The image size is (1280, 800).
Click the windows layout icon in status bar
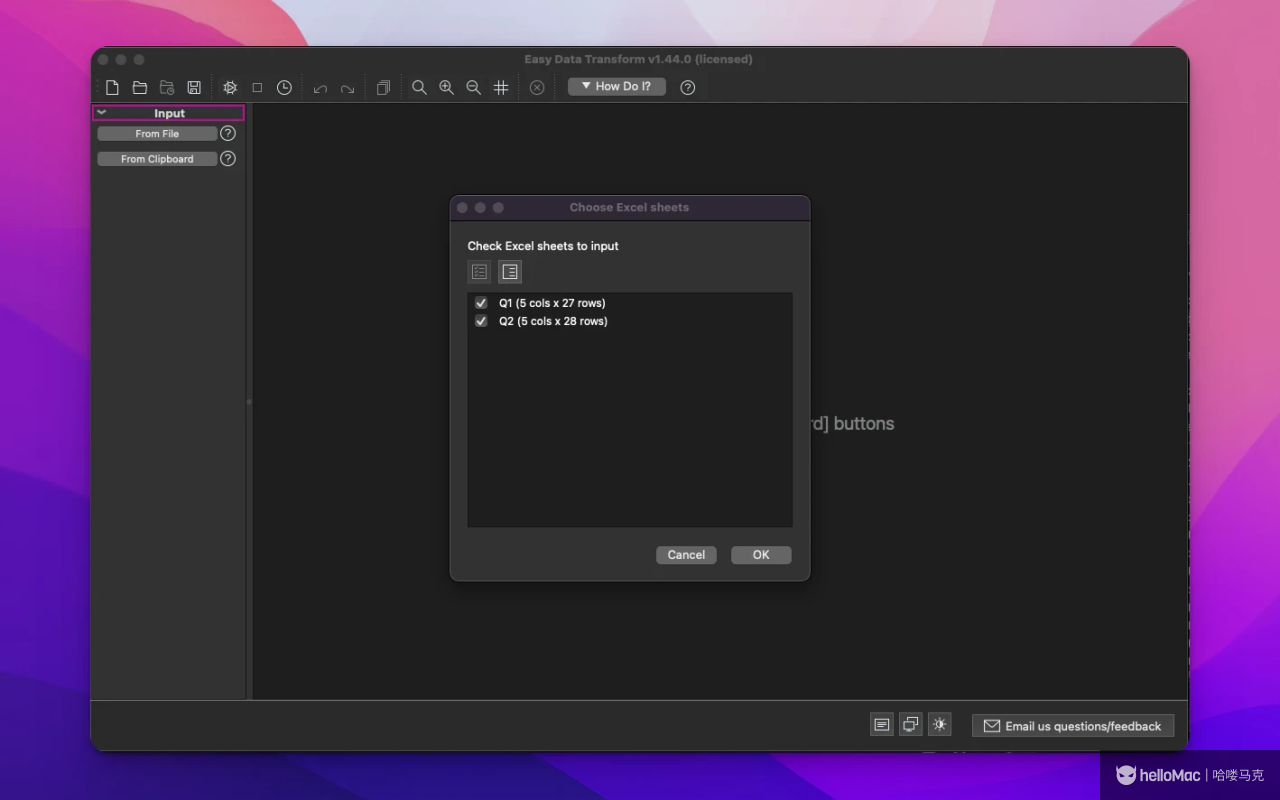click(x=910, y=725)
